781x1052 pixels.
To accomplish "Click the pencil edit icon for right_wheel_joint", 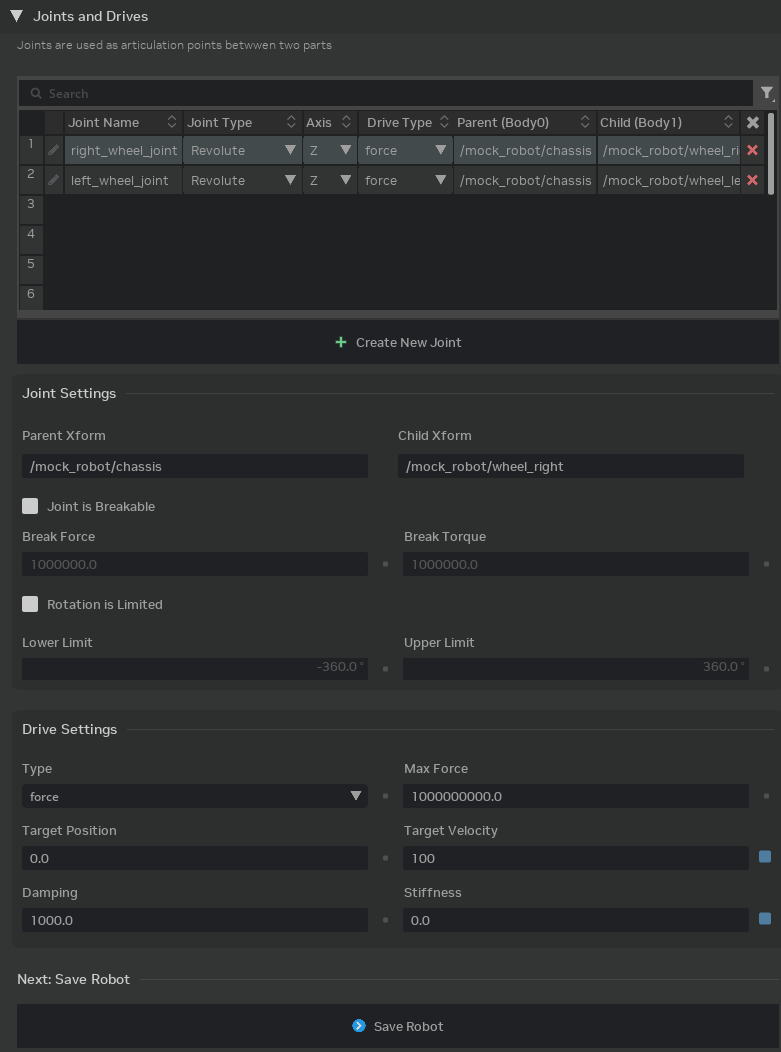I will coord(54,150).
